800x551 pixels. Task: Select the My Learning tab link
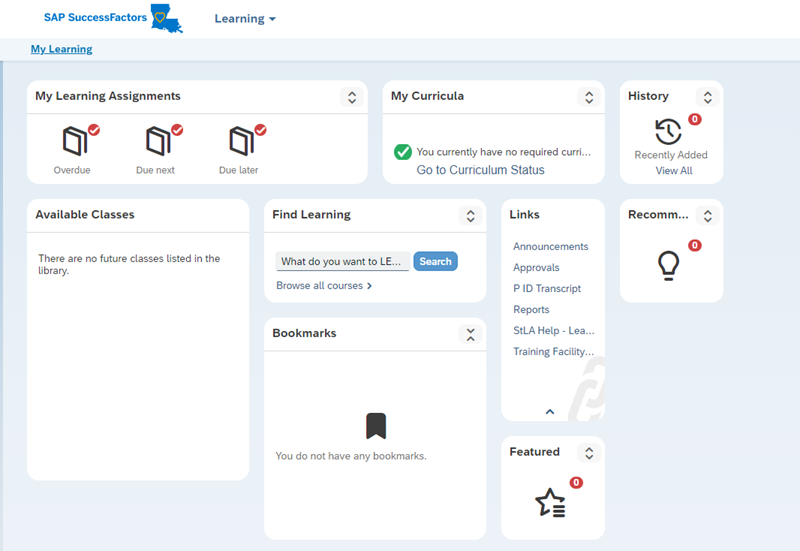[61, 49]
